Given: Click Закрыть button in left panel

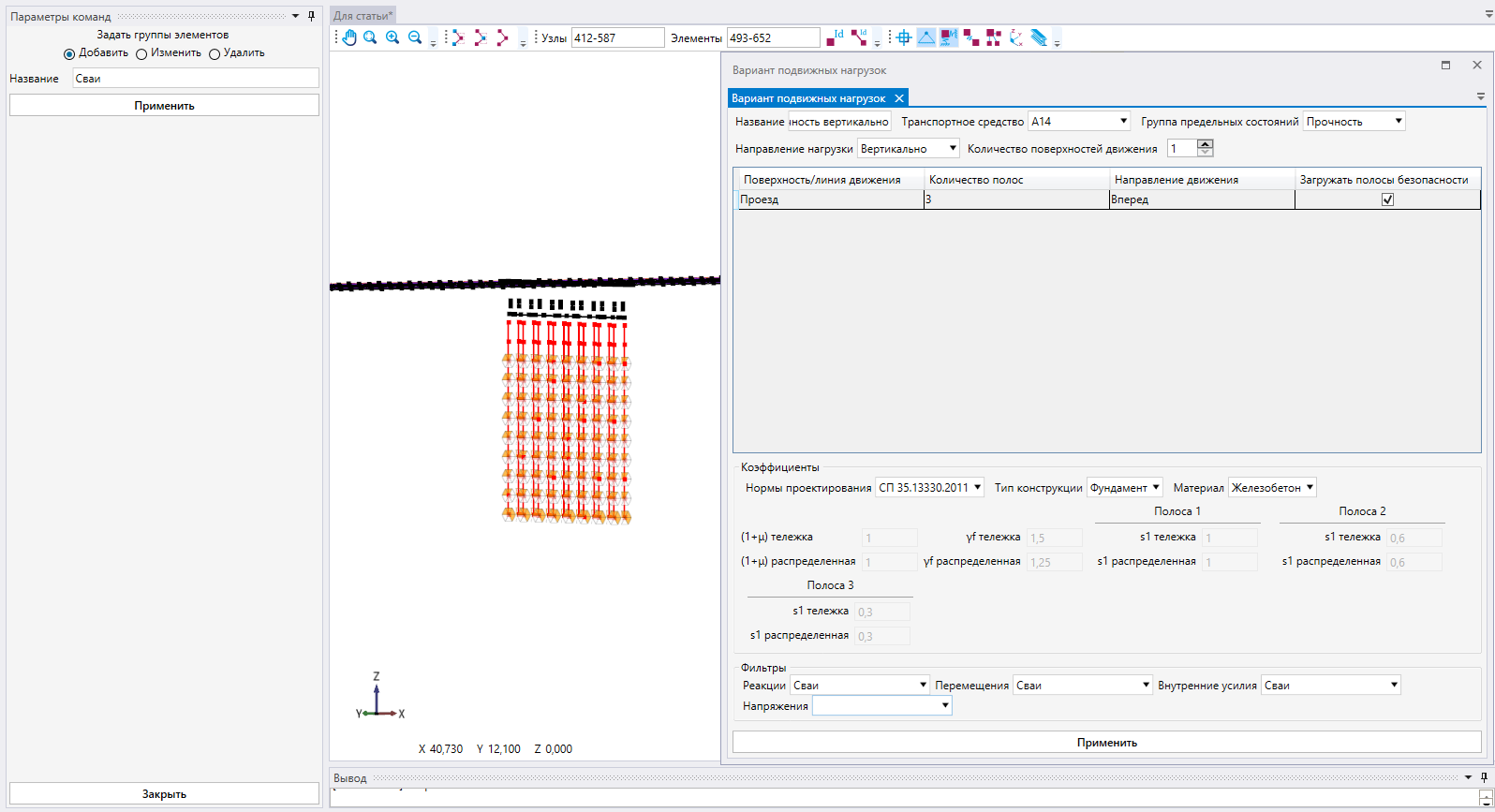Looking at the screenshot, I should tap(164, 793).
